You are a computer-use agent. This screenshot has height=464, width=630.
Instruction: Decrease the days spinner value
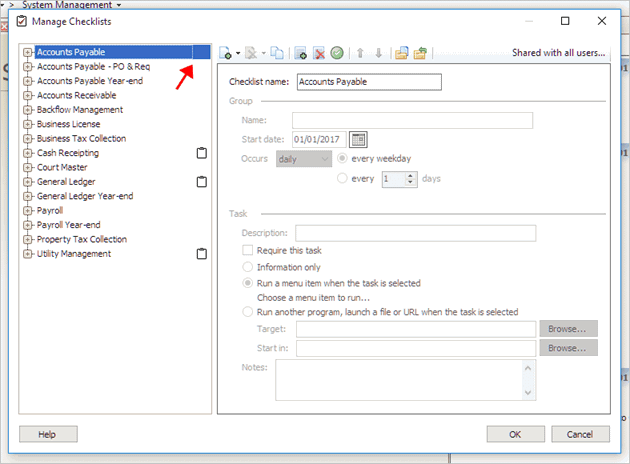click(x=410, y=182)
